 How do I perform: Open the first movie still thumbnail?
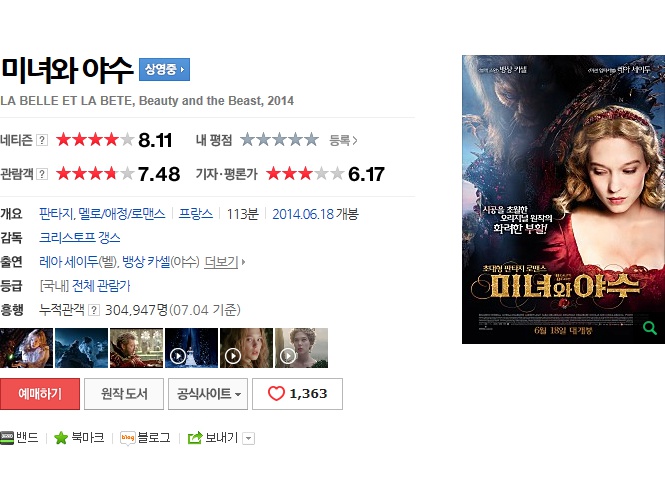26,348
